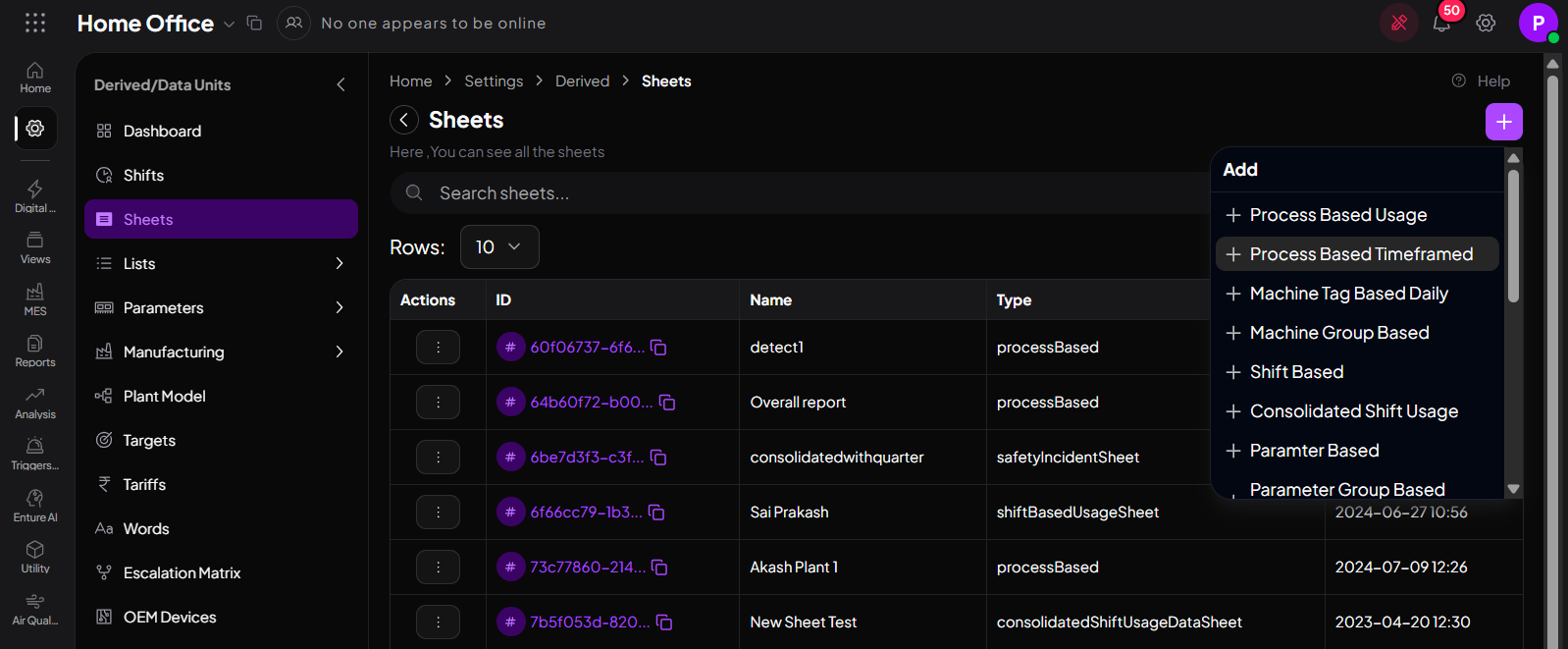Click the back arrow next to Sheets
The image size is (1568, 649).
pos(404,120)
